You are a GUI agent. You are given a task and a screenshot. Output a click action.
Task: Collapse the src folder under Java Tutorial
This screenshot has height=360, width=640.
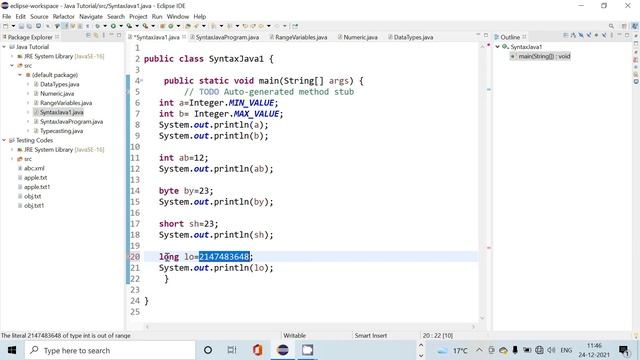[12, 66]
